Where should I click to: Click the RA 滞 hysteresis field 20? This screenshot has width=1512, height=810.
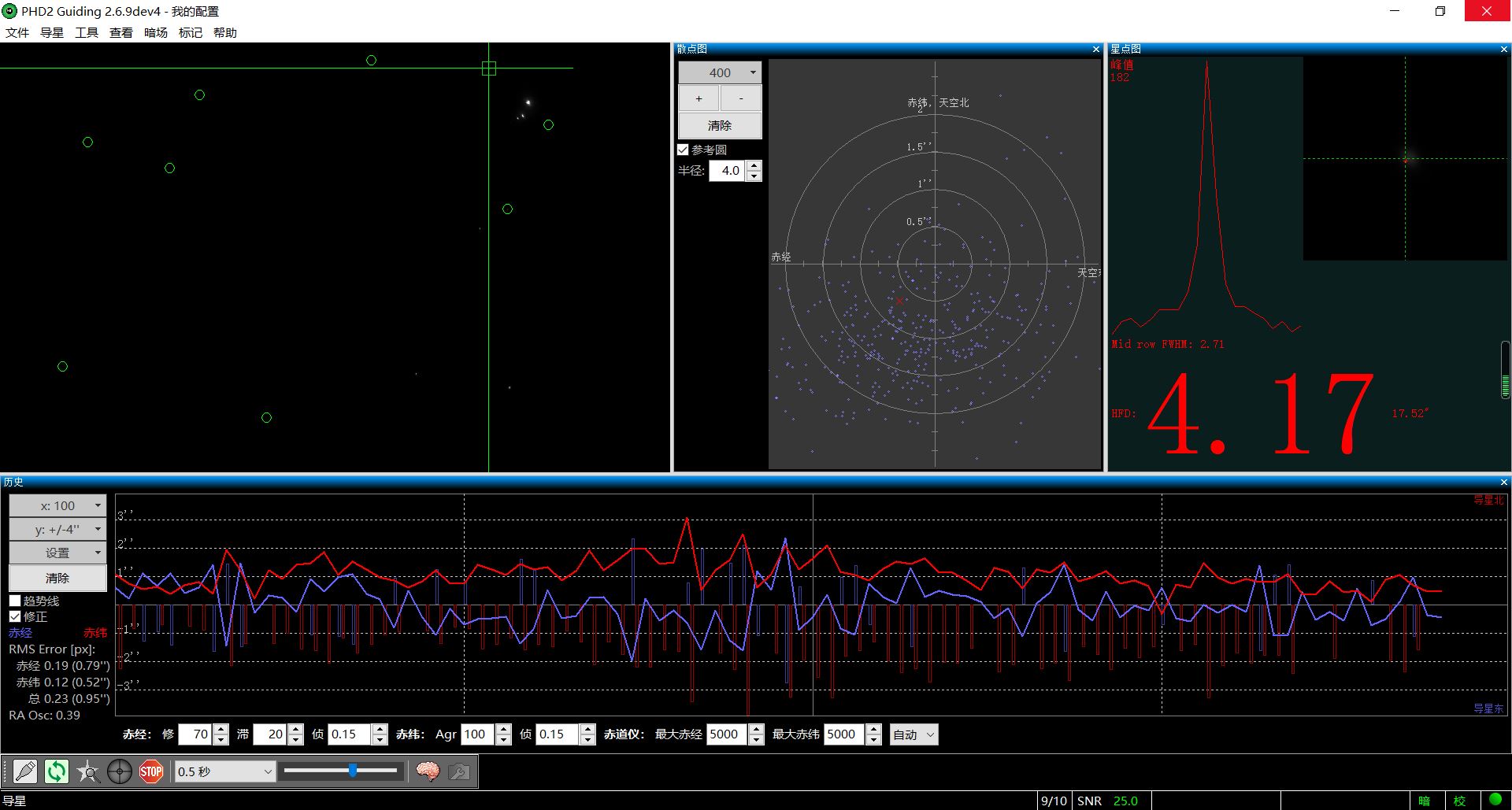tap(270, 734)
